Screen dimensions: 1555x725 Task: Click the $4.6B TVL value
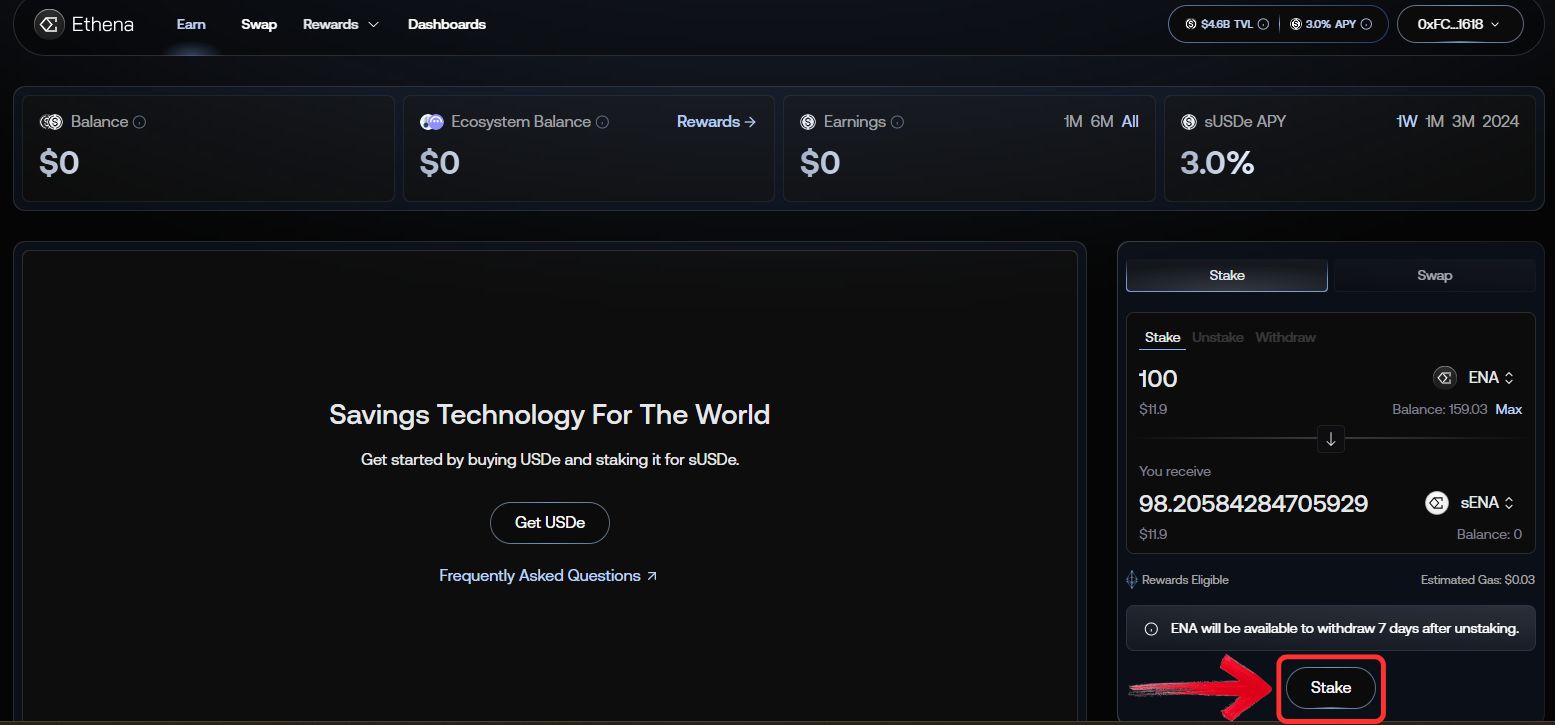[1227, 24]
